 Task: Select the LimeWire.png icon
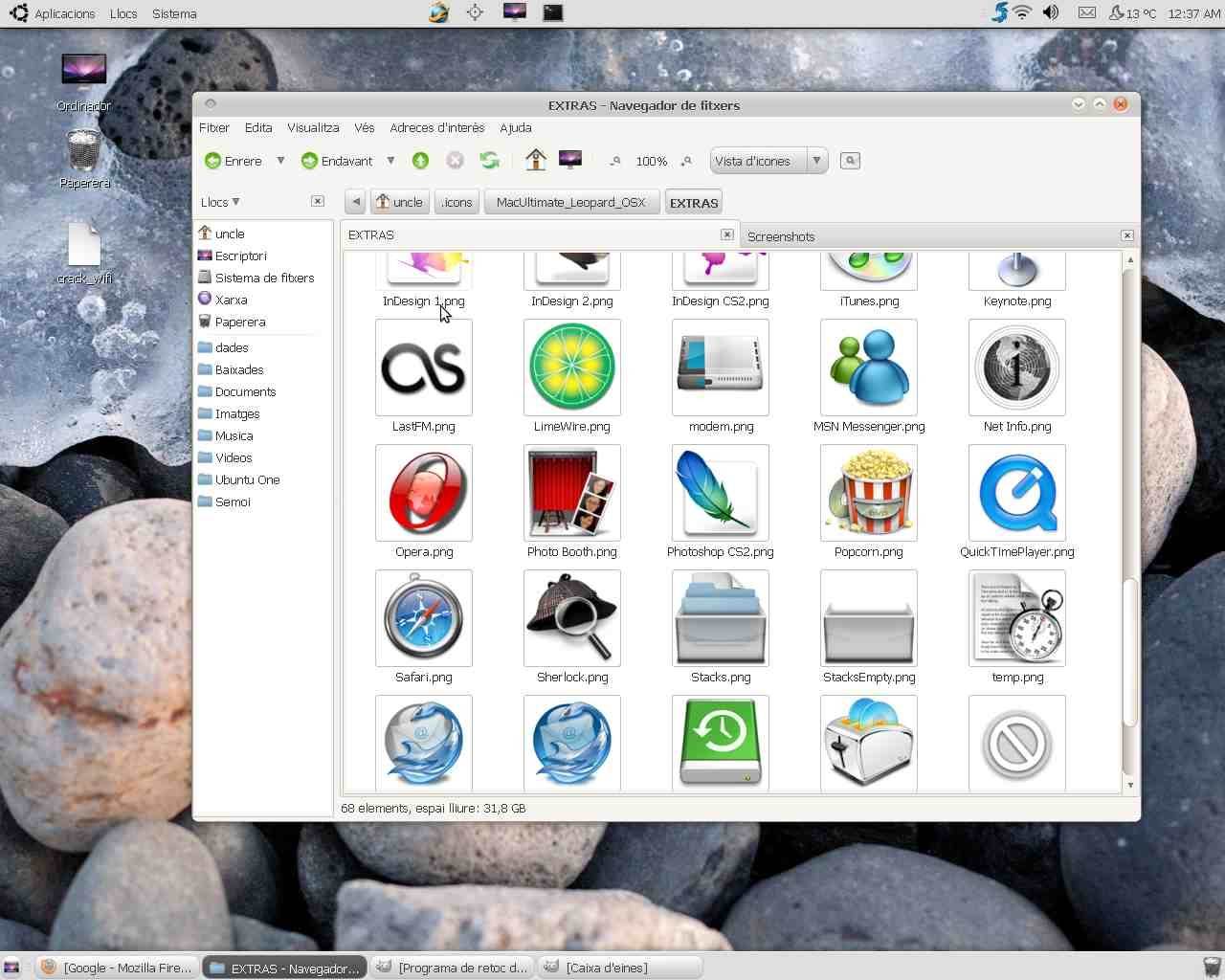(572, 367)
